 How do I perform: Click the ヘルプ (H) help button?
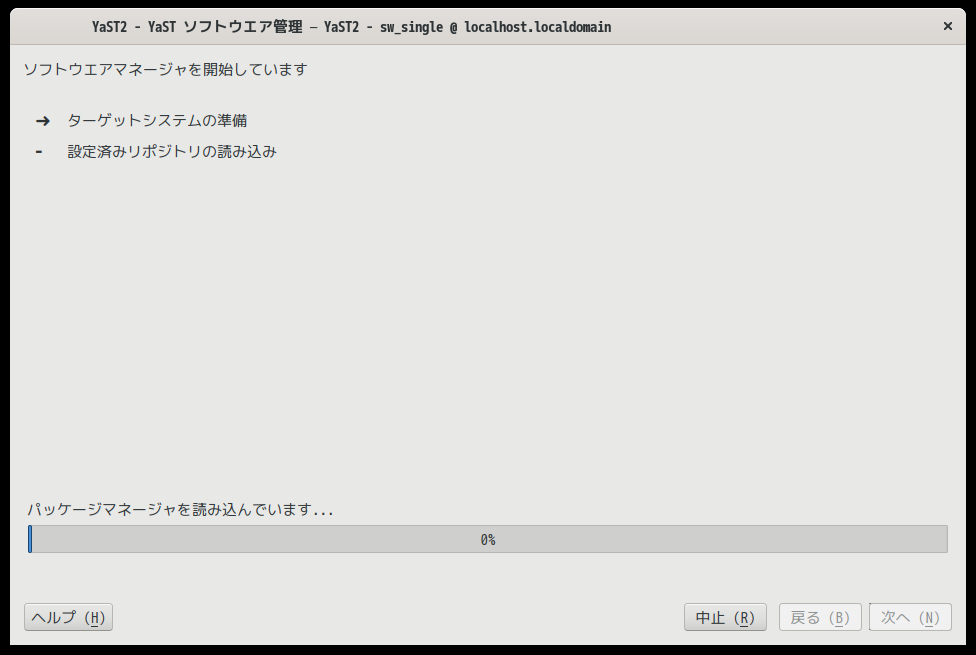[68, 617]
